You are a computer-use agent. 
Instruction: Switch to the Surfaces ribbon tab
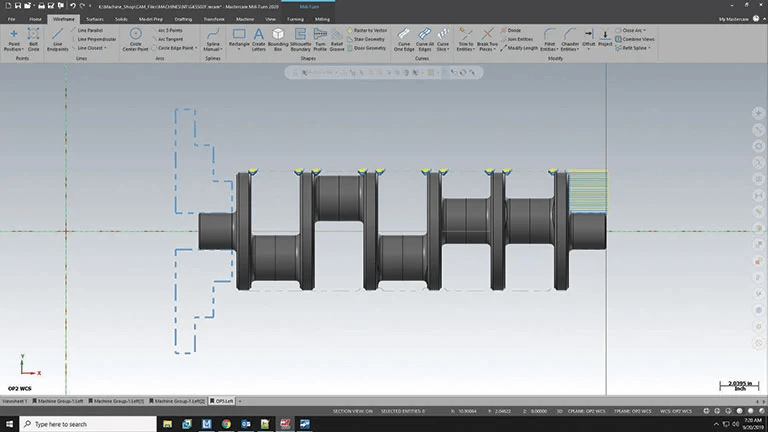point(94,19)
